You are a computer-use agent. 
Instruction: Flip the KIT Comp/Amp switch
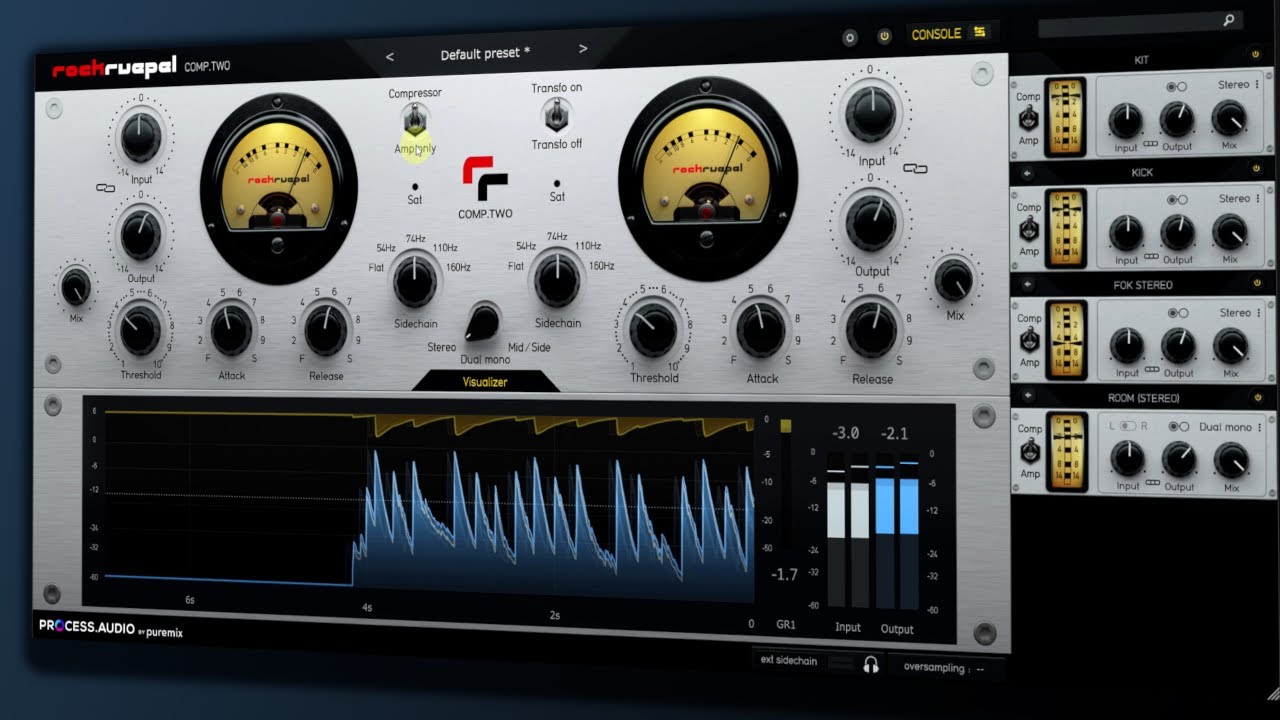click(x=1028, y=119)
